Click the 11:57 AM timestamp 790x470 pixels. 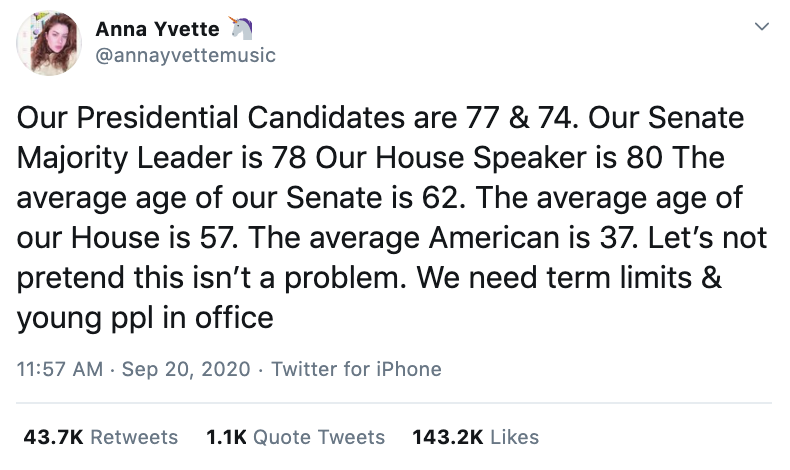pyautogui.click(x=60, y=369)
